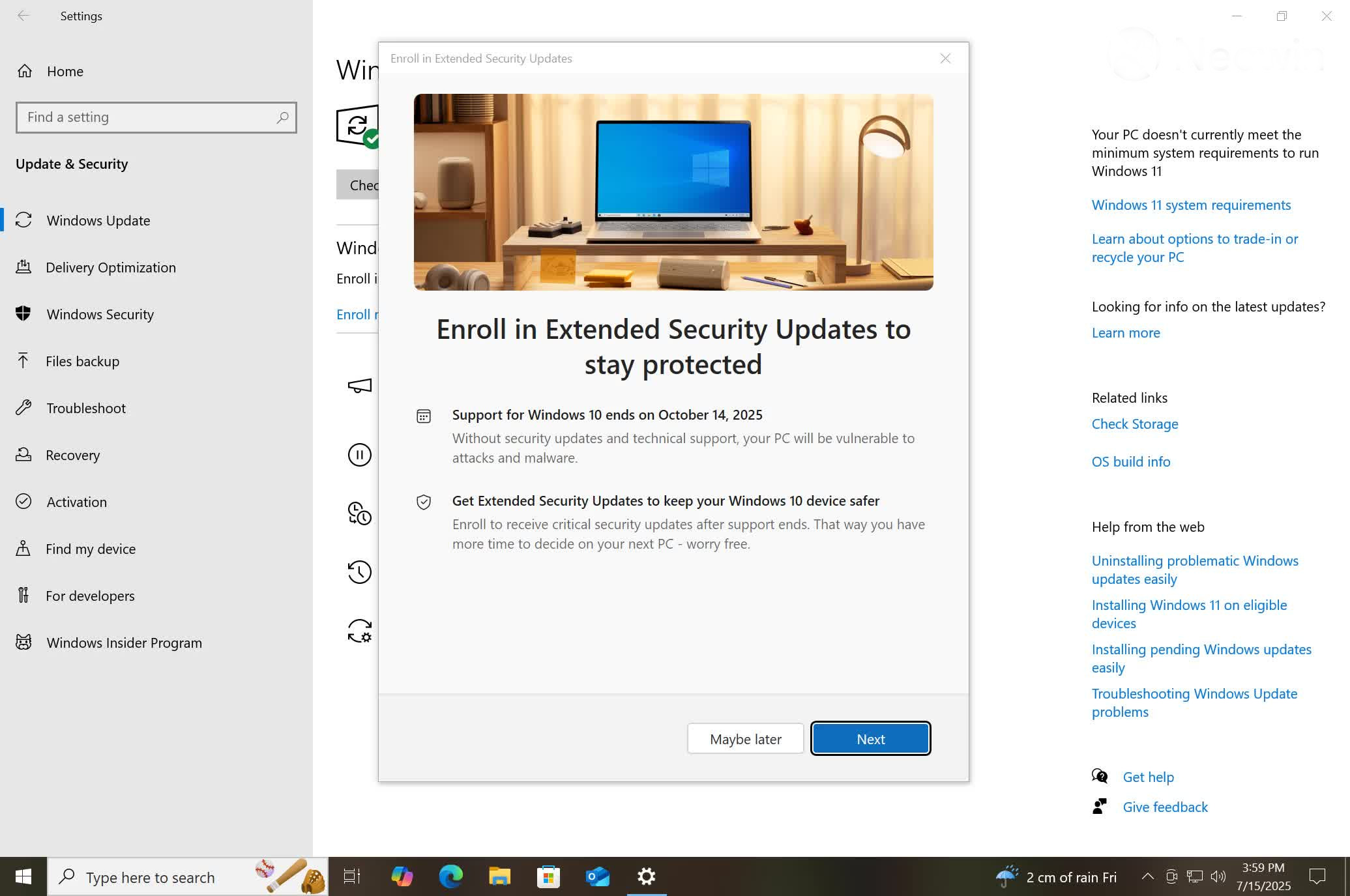1350x896 pixels.
Task: Click the Meet Now camera tray icon
Action: [x=1171, y=876]
